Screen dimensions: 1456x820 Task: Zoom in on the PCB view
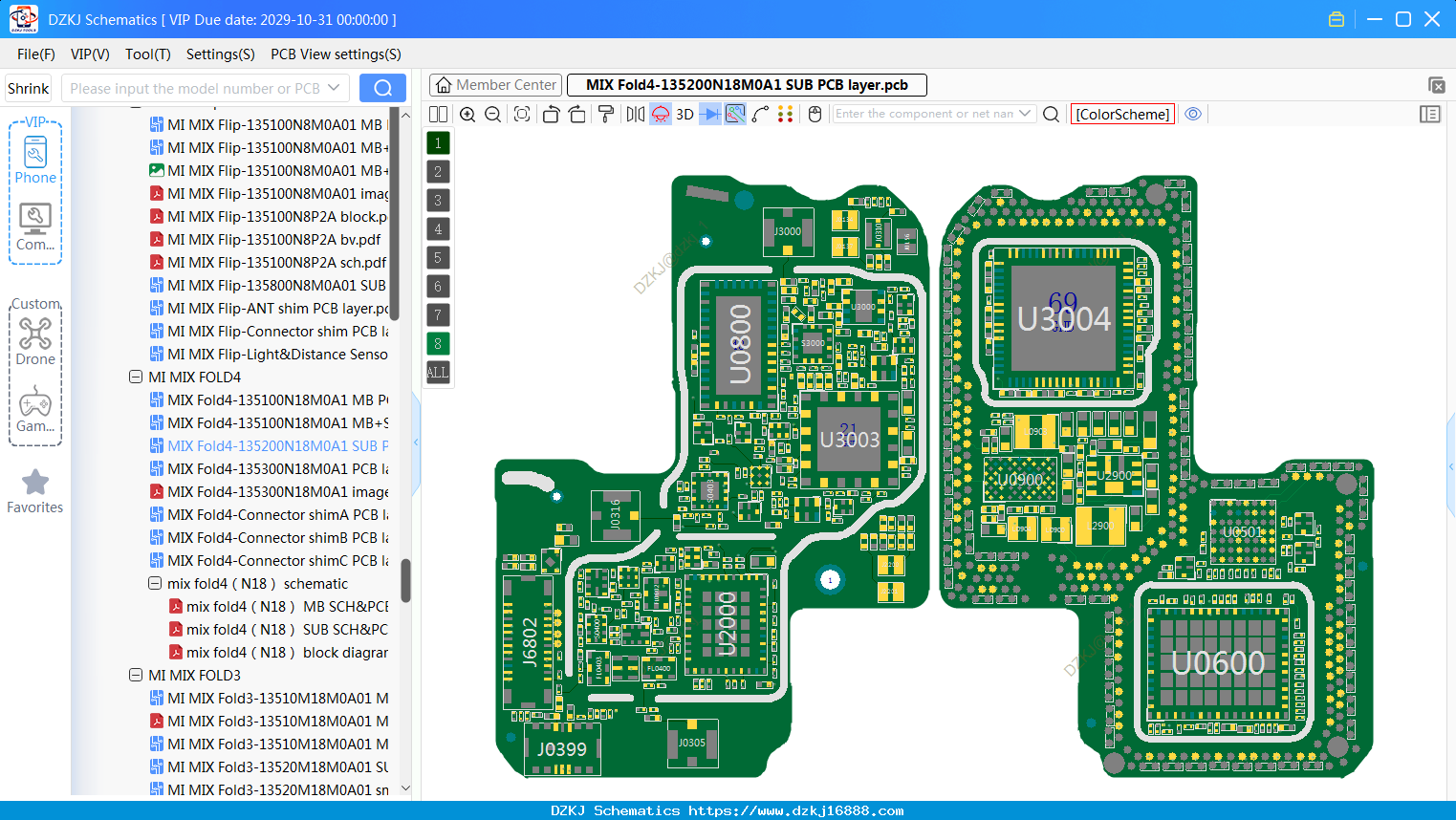click(x=467, y=115)
